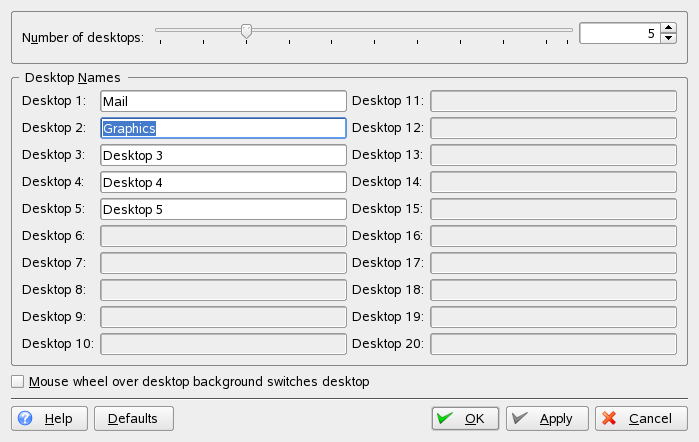This screenshot has width=699, height=442.
Task: Click the Desktop 20 disabled name field
Action: click(553, 344)
